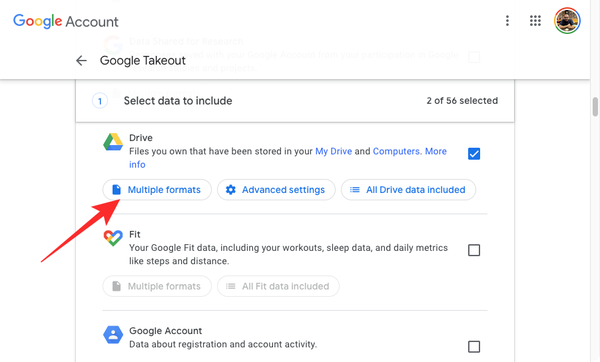
Task: Open the My Drive link
Action: pyautogui.click(x=333, y=151)
